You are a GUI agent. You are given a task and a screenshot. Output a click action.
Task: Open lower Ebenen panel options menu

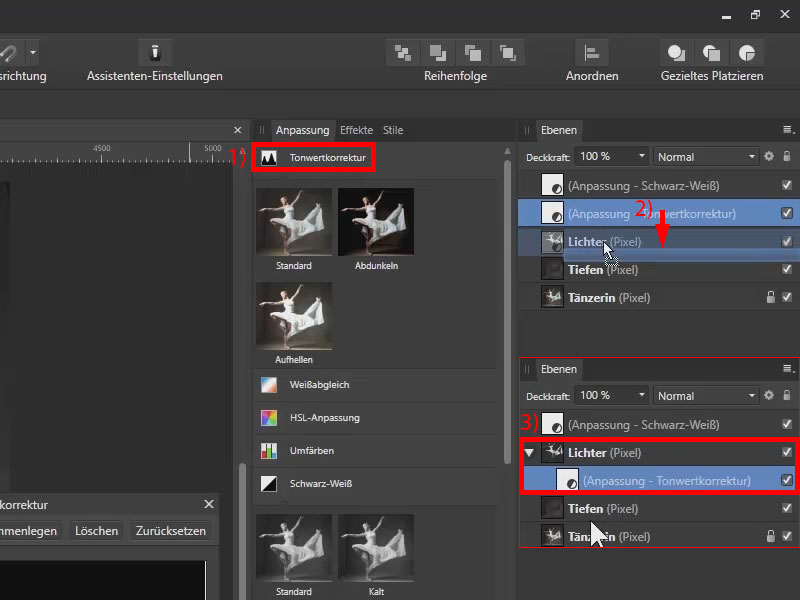[788, 368]
